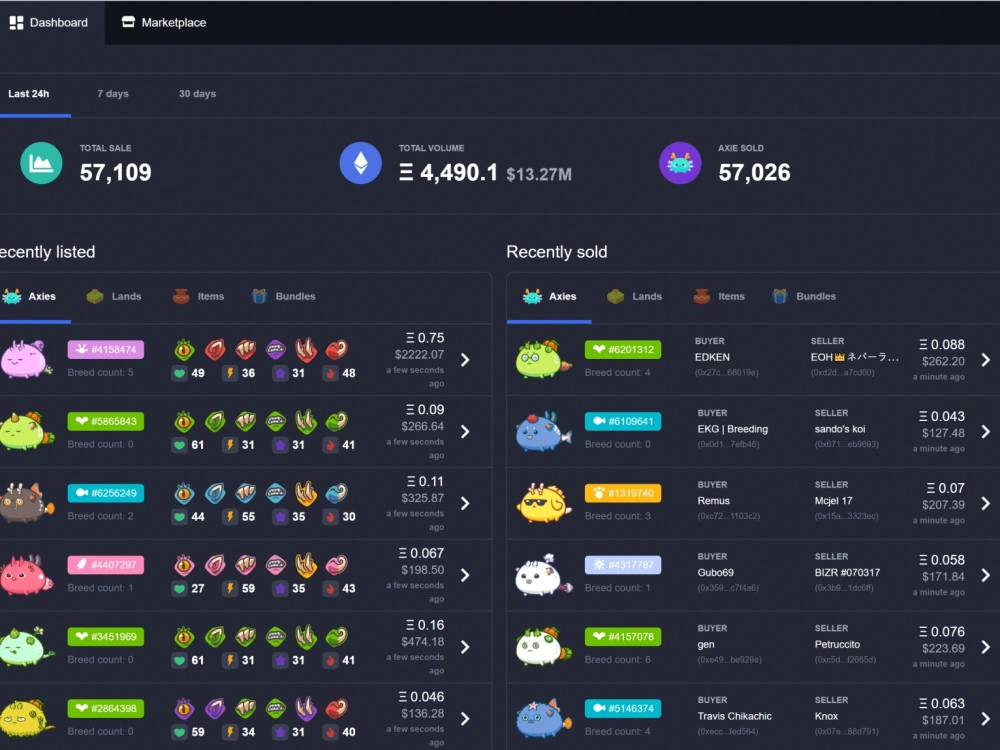Viewport: 1000px width, 750px height.
Task: Click speed stat 55 lightning icon on #6256249
Action: pyautogui.click(x=230, y=517)
